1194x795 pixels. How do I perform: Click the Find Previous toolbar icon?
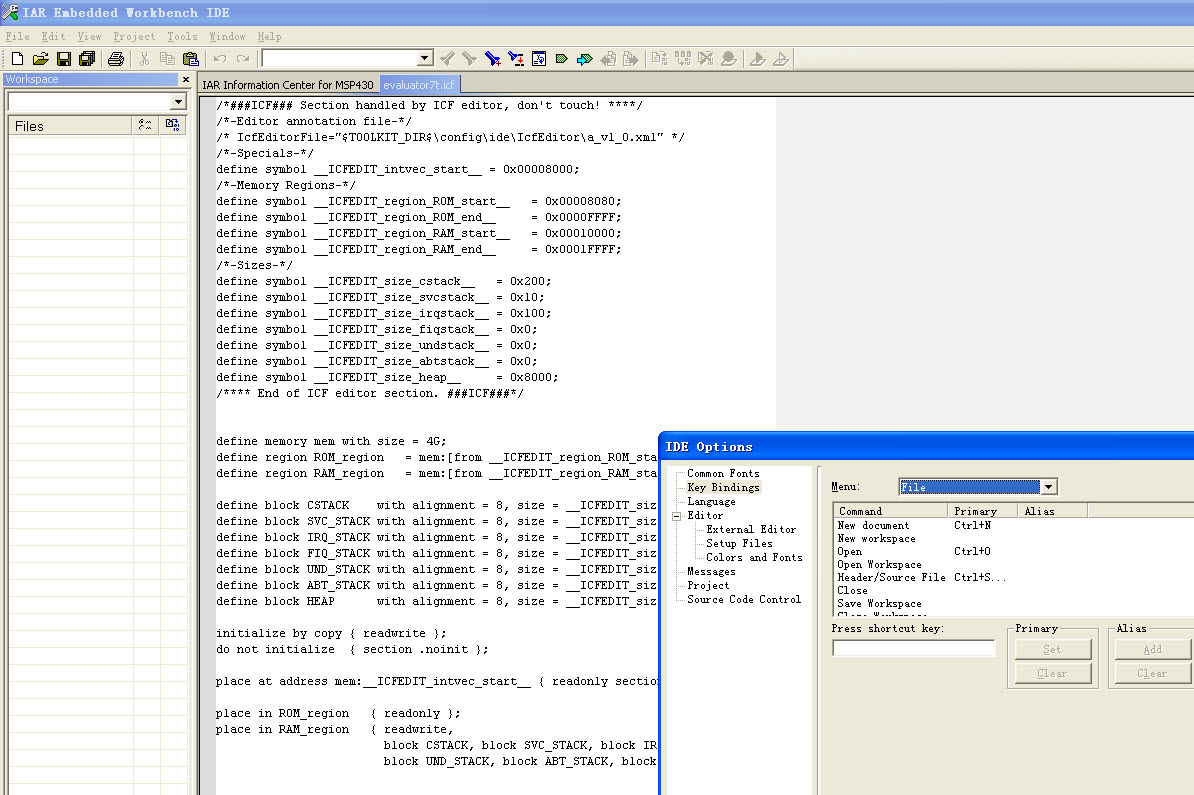[448, 59]
